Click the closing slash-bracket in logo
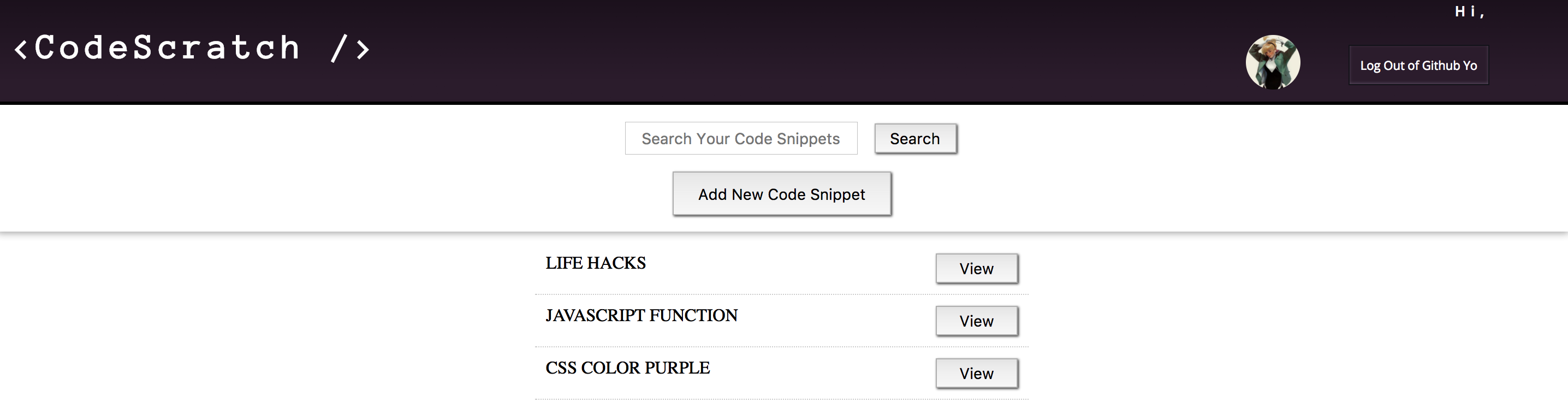The height and width of the screenshot is (414, 1568). [x=350, y=49]
